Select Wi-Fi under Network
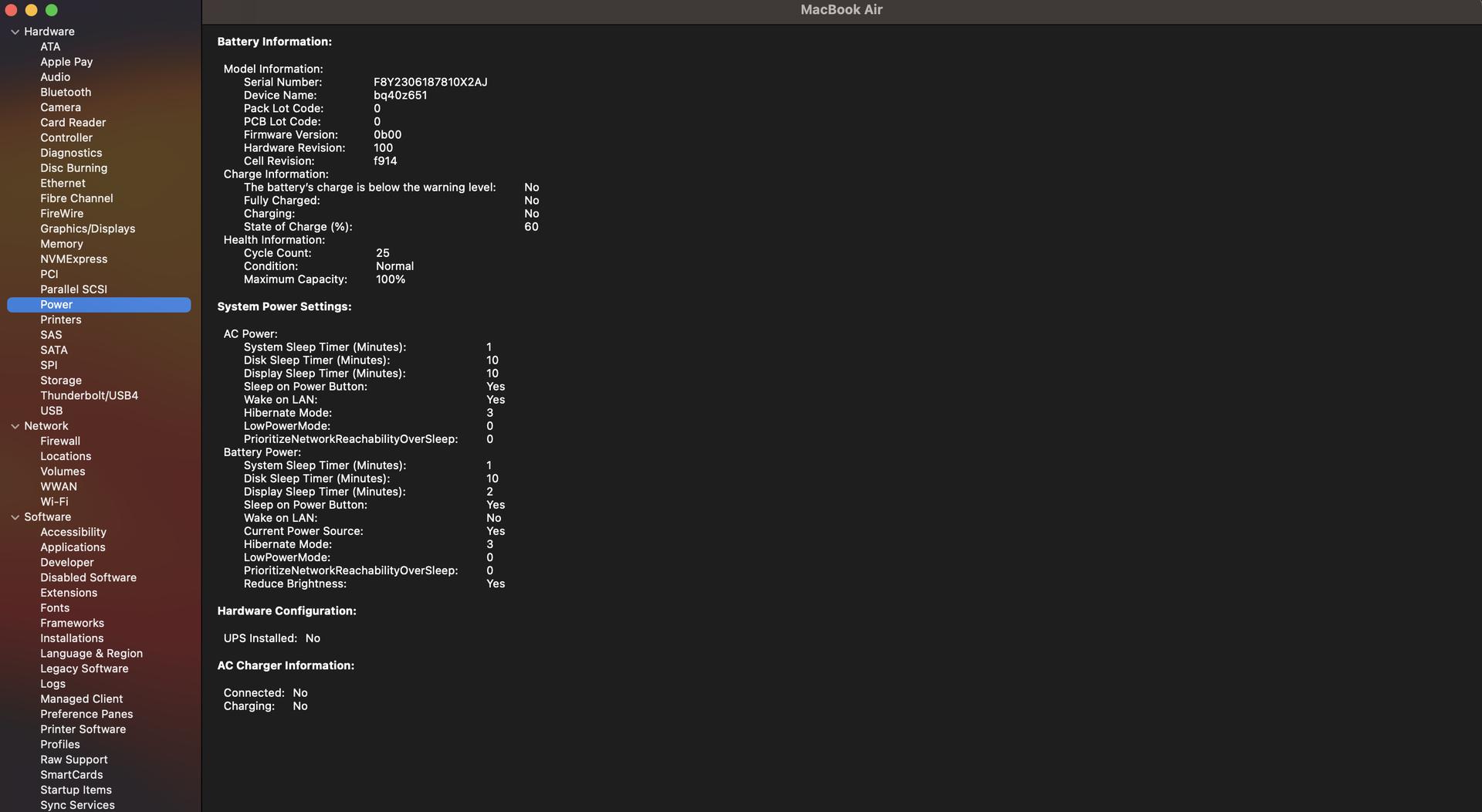Viewport: 1482px width, 812px height. pyautogui.click(x=54, y=502)
